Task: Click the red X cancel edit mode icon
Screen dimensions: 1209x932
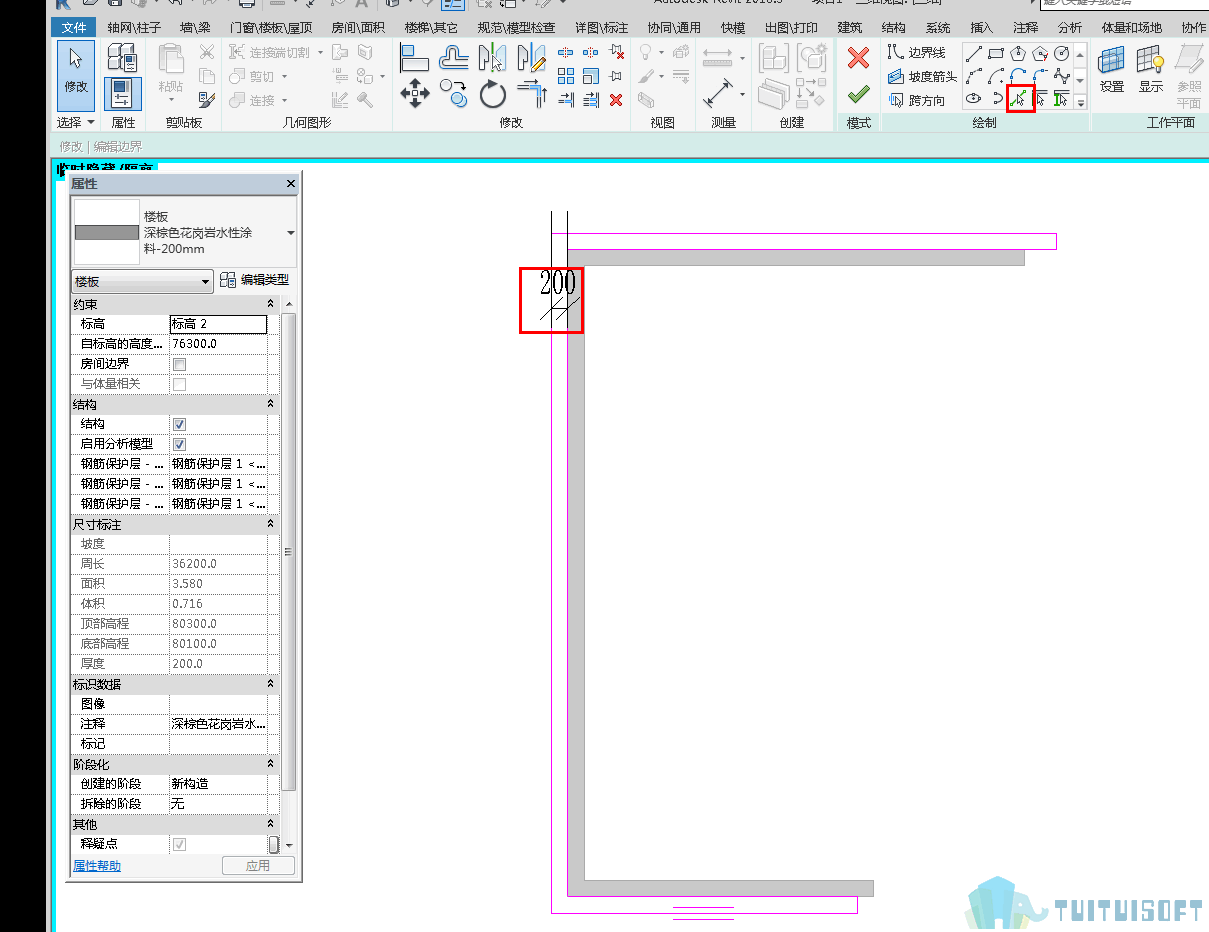Action: click(x=858, y=58)
